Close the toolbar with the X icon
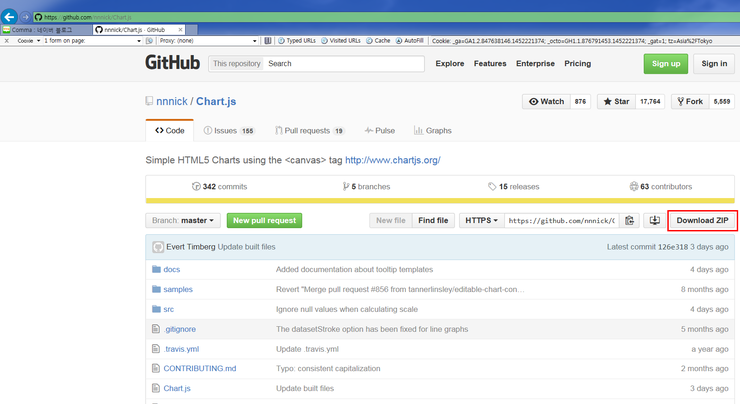Viewport: 740px width, 404px height. (7, 41)
